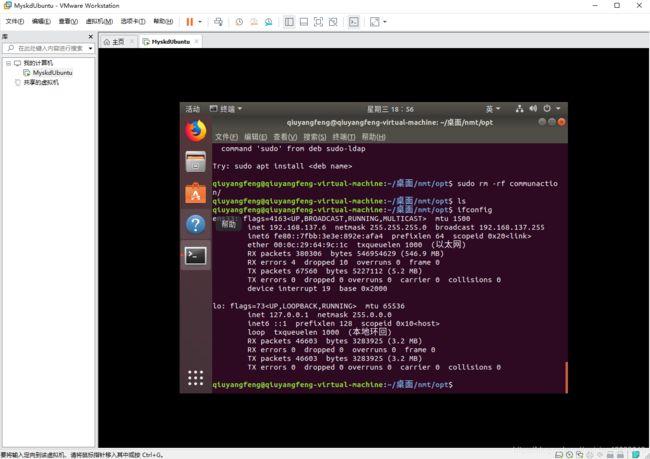Screen dimensions: 650x459
Task: Click the last terminal prompt line
Action: (x=333, y=385)
